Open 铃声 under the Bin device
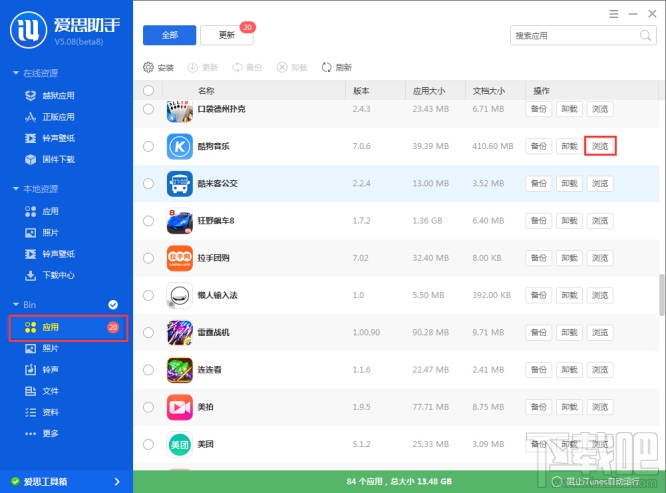 coord(42,369)
